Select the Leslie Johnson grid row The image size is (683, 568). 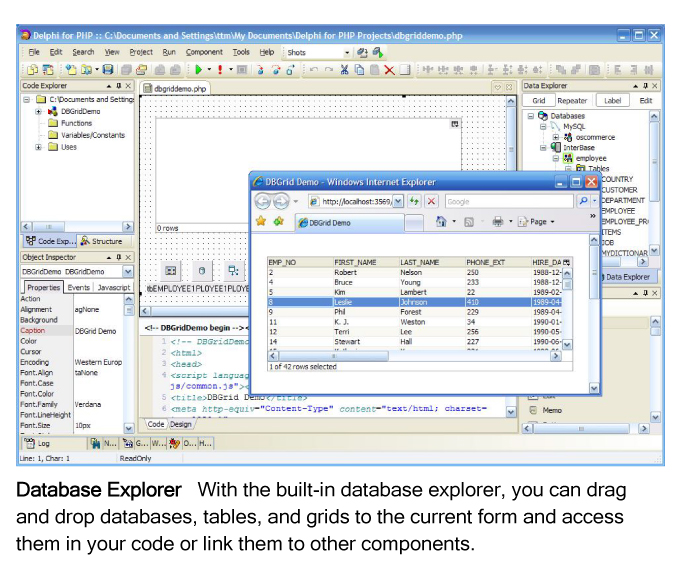click(x=415, y=302)
